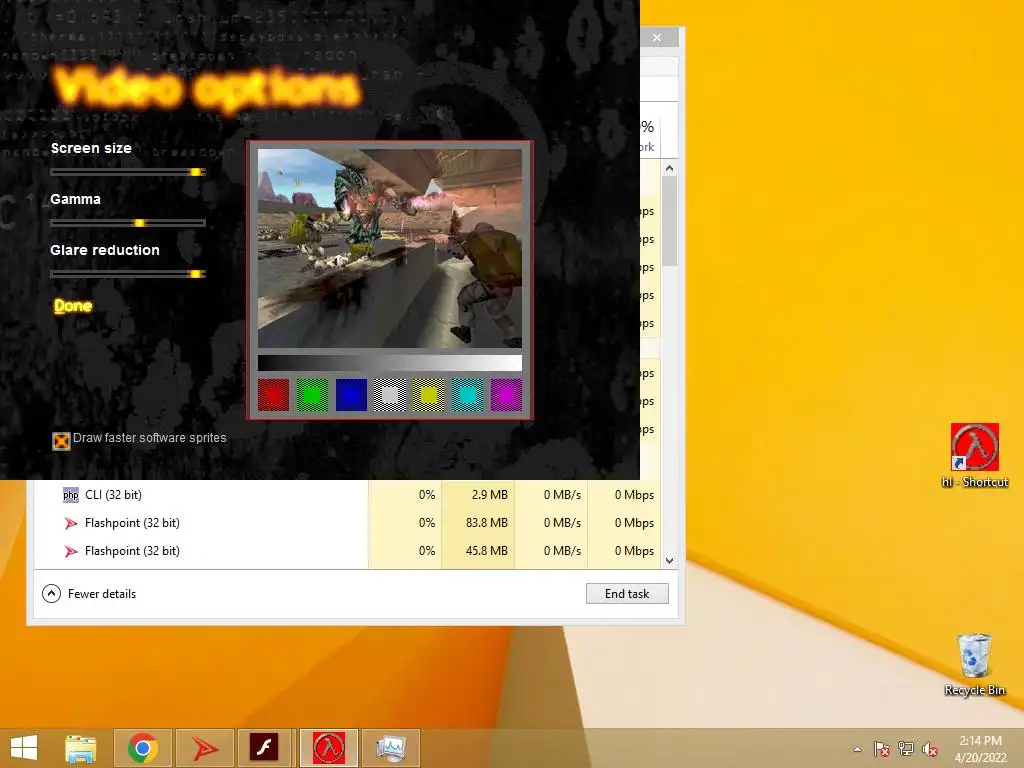The height and width of the screenshot is (768, 1024).
Task: Click Flashpoint icon in 83.8 MB row
Action: pos(71,523)
